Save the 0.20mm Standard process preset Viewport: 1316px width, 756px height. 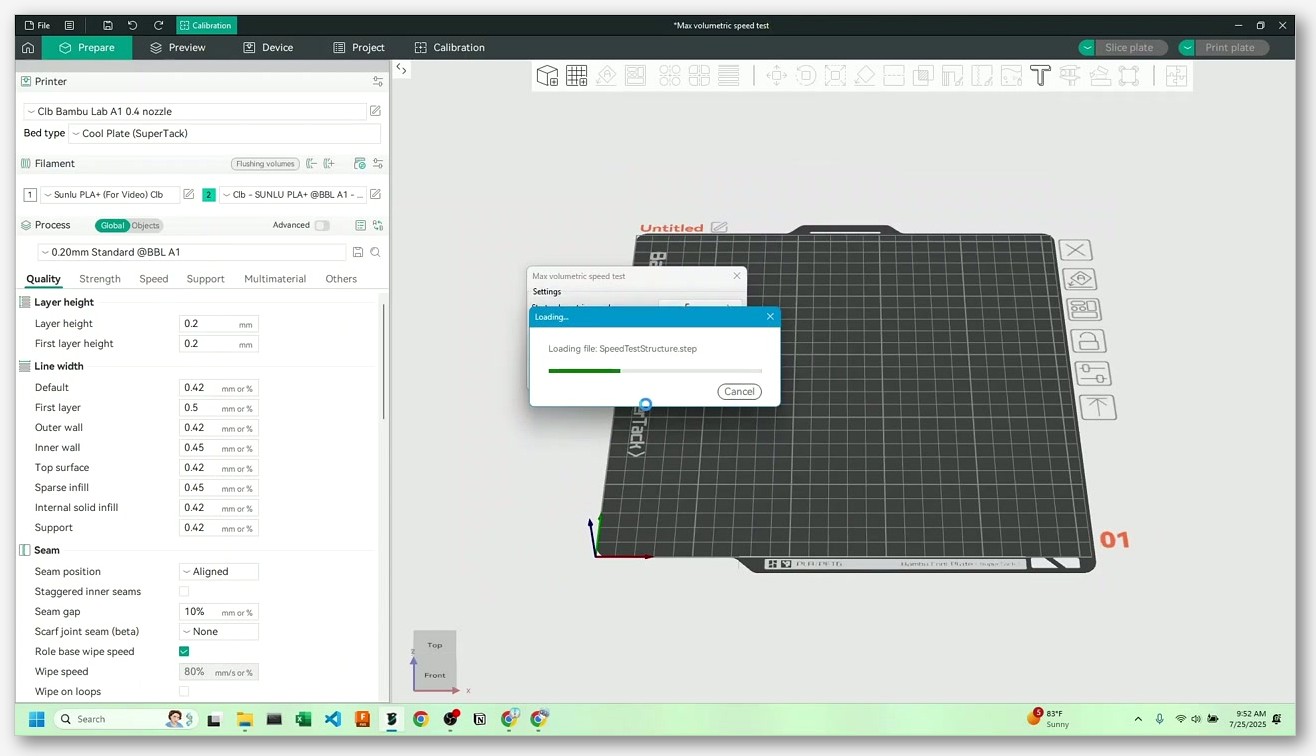click(357, 252)
